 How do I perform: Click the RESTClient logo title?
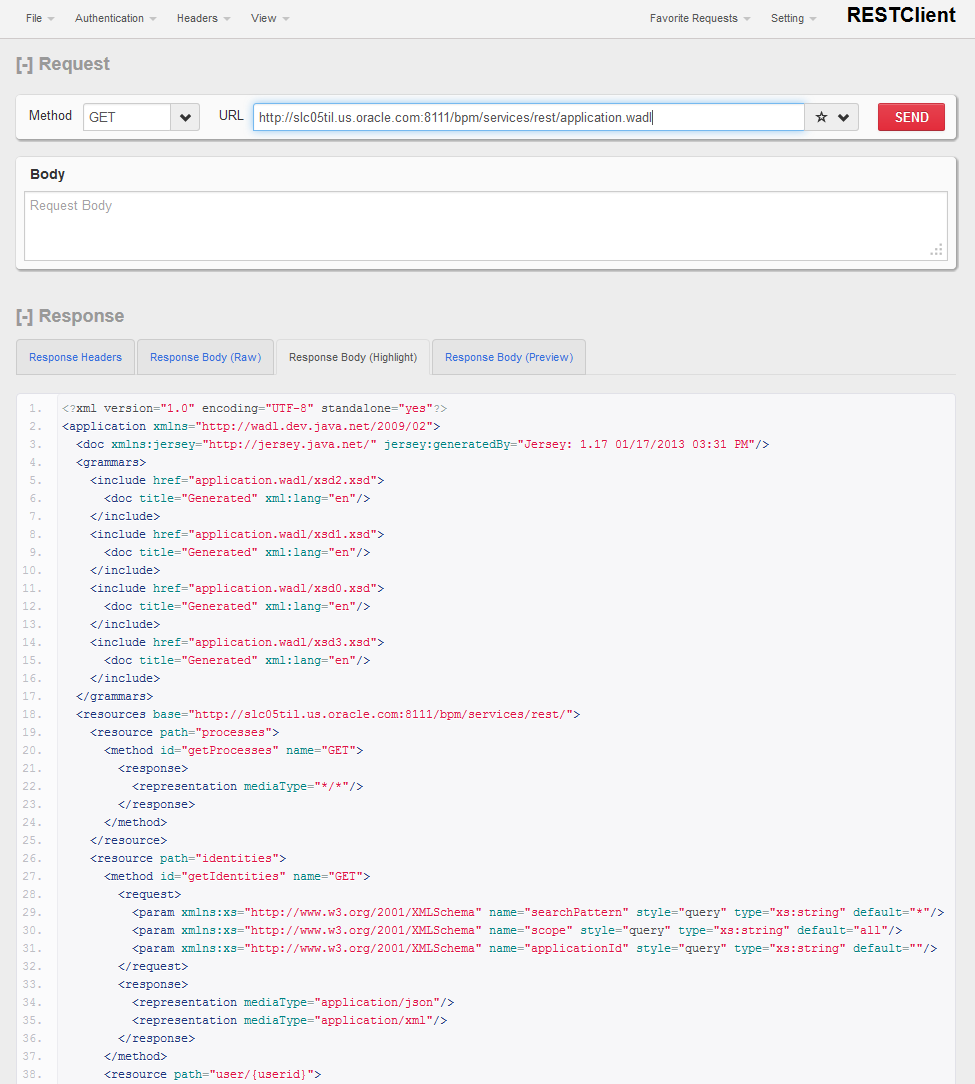[901, 15]
